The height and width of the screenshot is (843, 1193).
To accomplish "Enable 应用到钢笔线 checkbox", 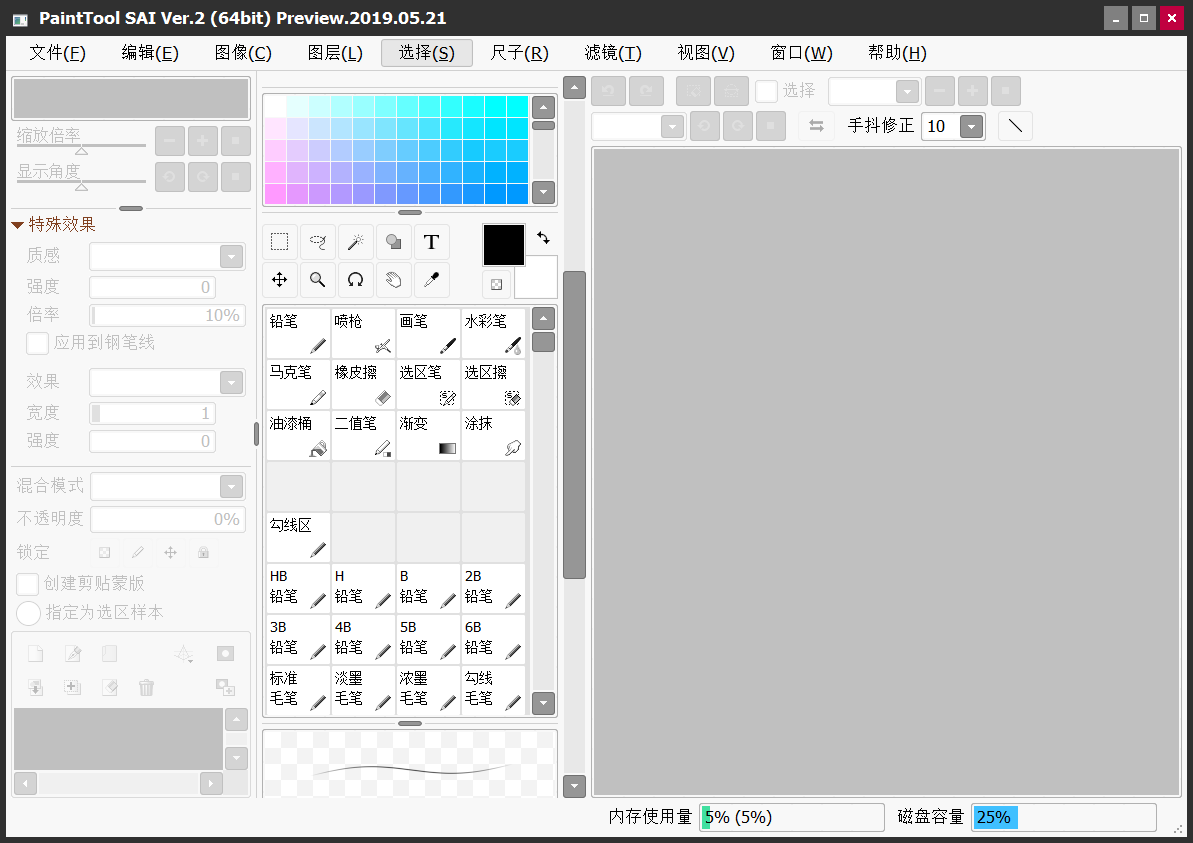I will [38, 343].
